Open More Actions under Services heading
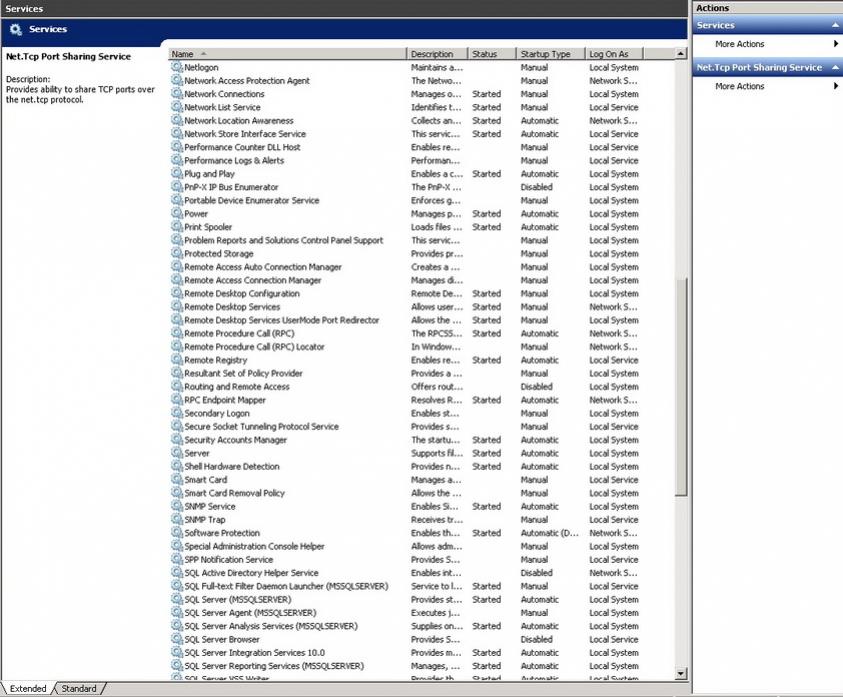Viewport: 843px width, 697px height. (739, 44)
